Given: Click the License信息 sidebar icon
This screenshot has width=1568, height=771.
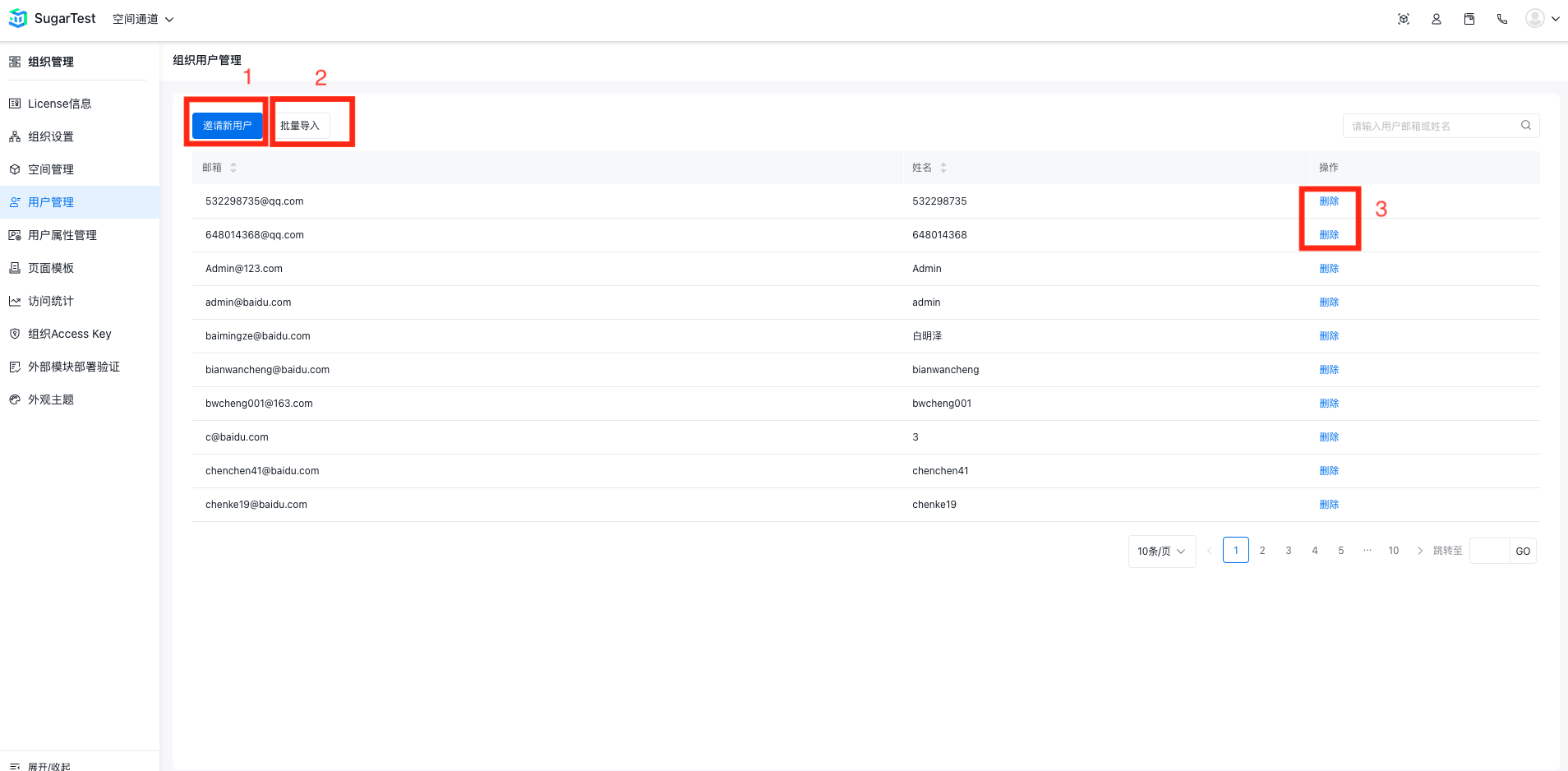Looking at the screenshot, I should [15, 104].
